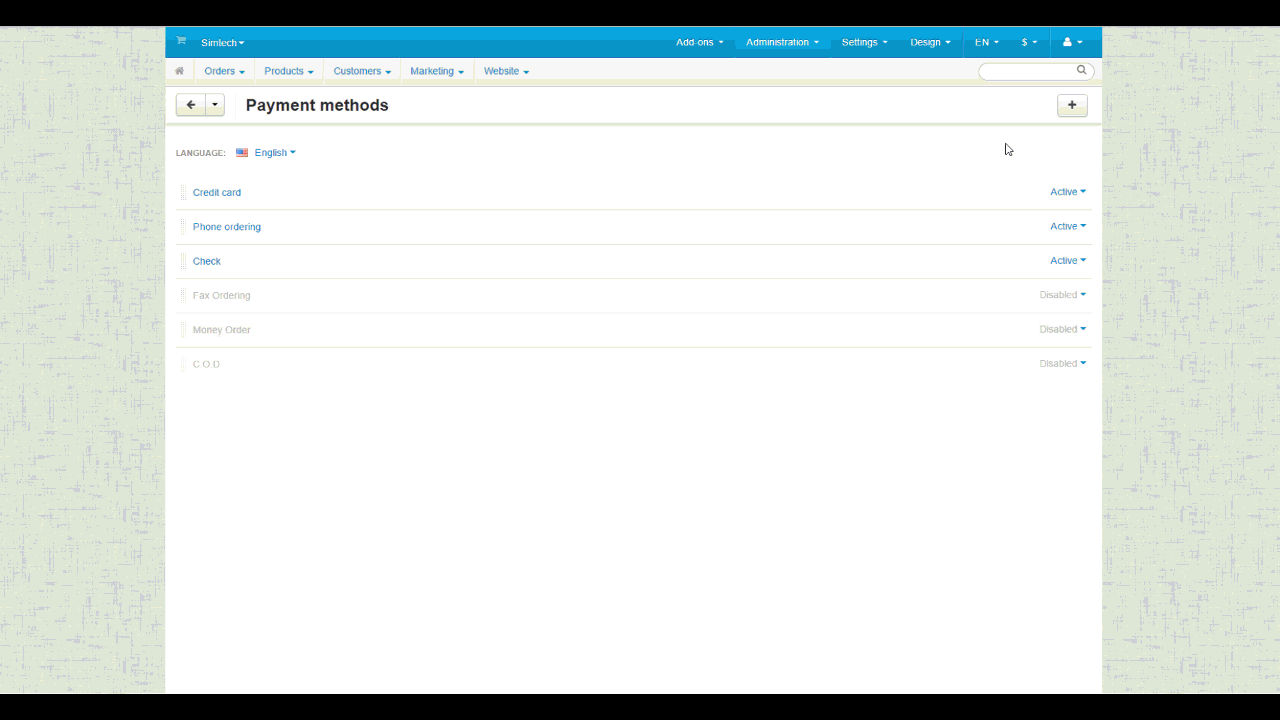This screenshot has height=720, width=1280.
Task: Toggle Fax Ordering Disabled status
Action: 1062,295
